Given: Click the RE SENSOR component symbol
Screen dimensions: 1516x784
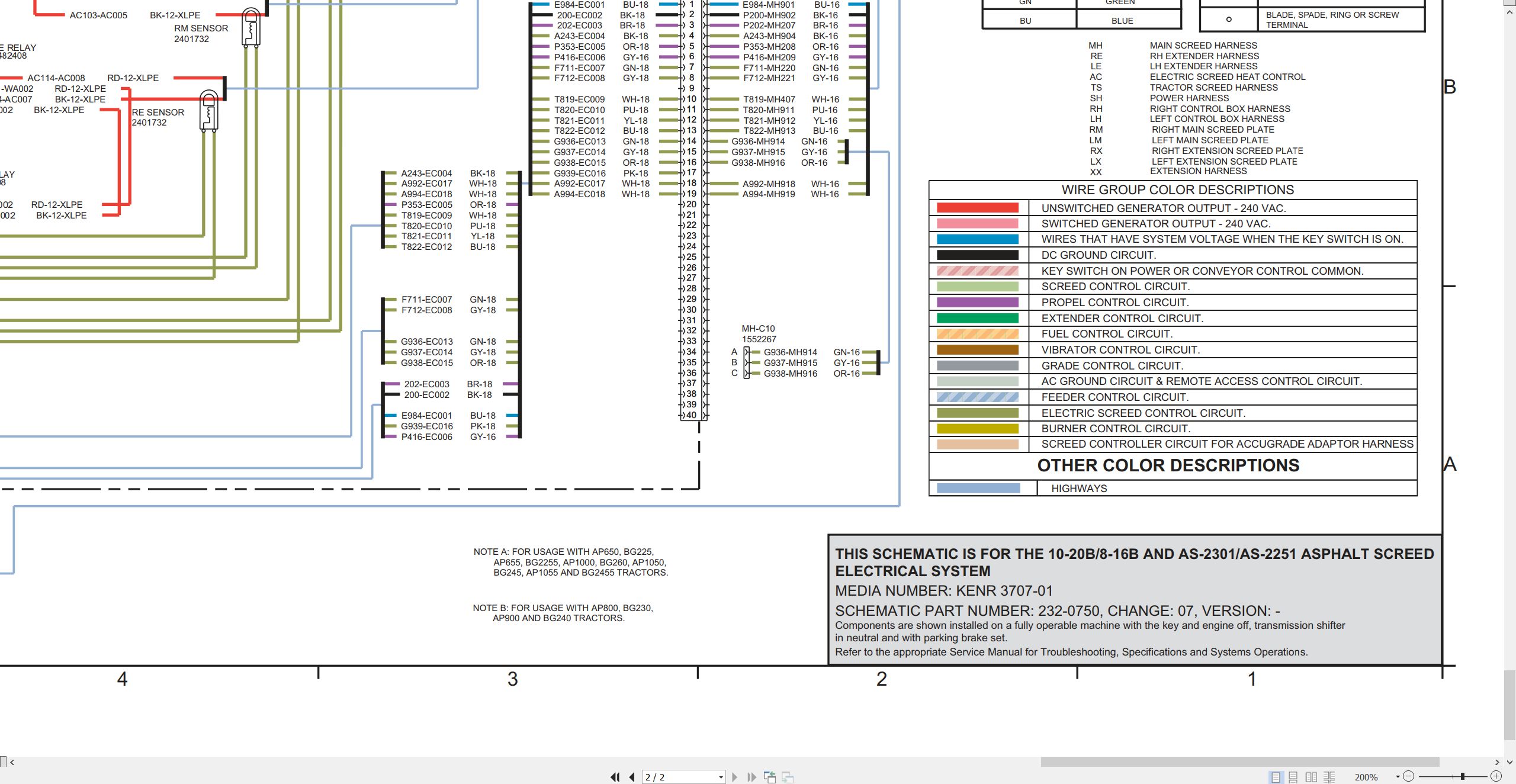Looking at the screenshot, I should (x=208, y=111).
